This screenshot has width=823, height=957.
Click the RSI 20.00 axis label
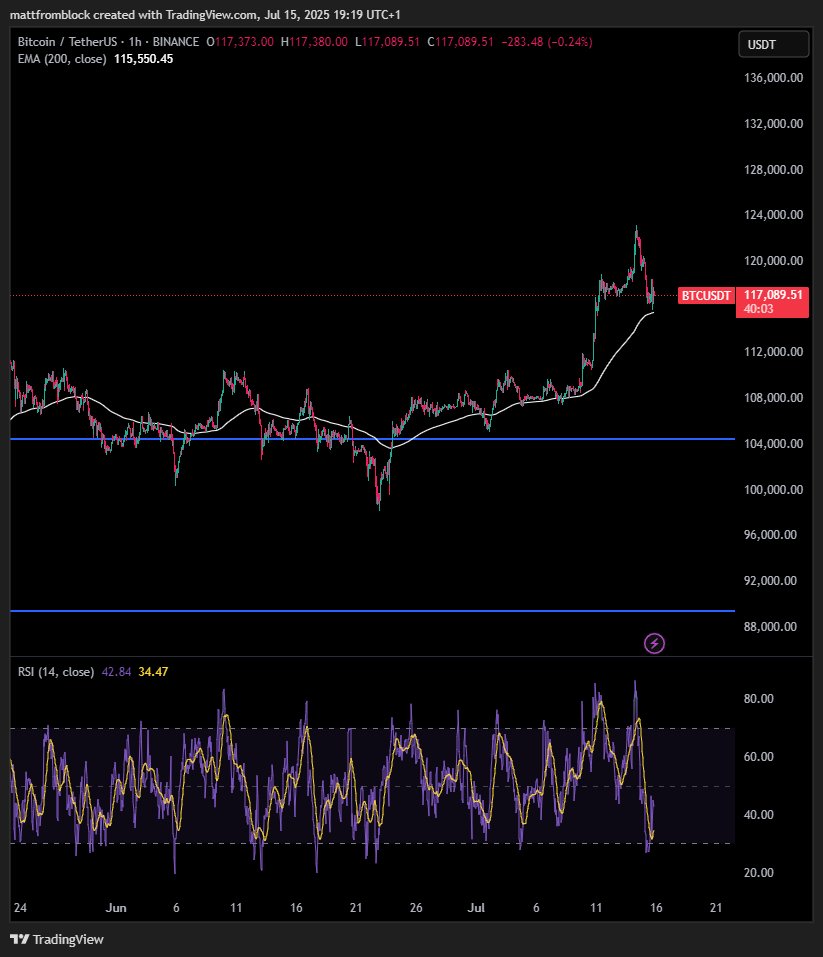tap(758, 873)
